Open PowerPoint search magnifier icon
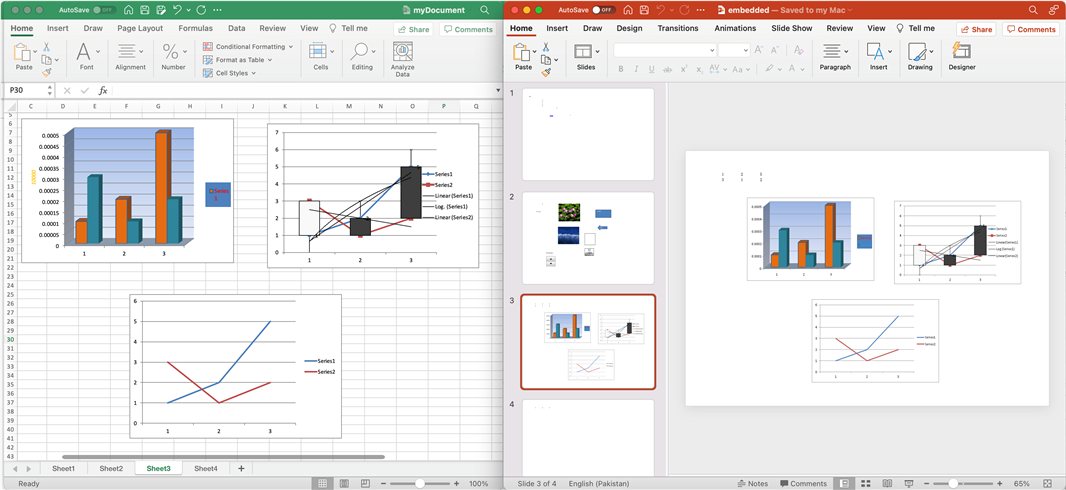 pyautogui.click(x=1033, y=9)
